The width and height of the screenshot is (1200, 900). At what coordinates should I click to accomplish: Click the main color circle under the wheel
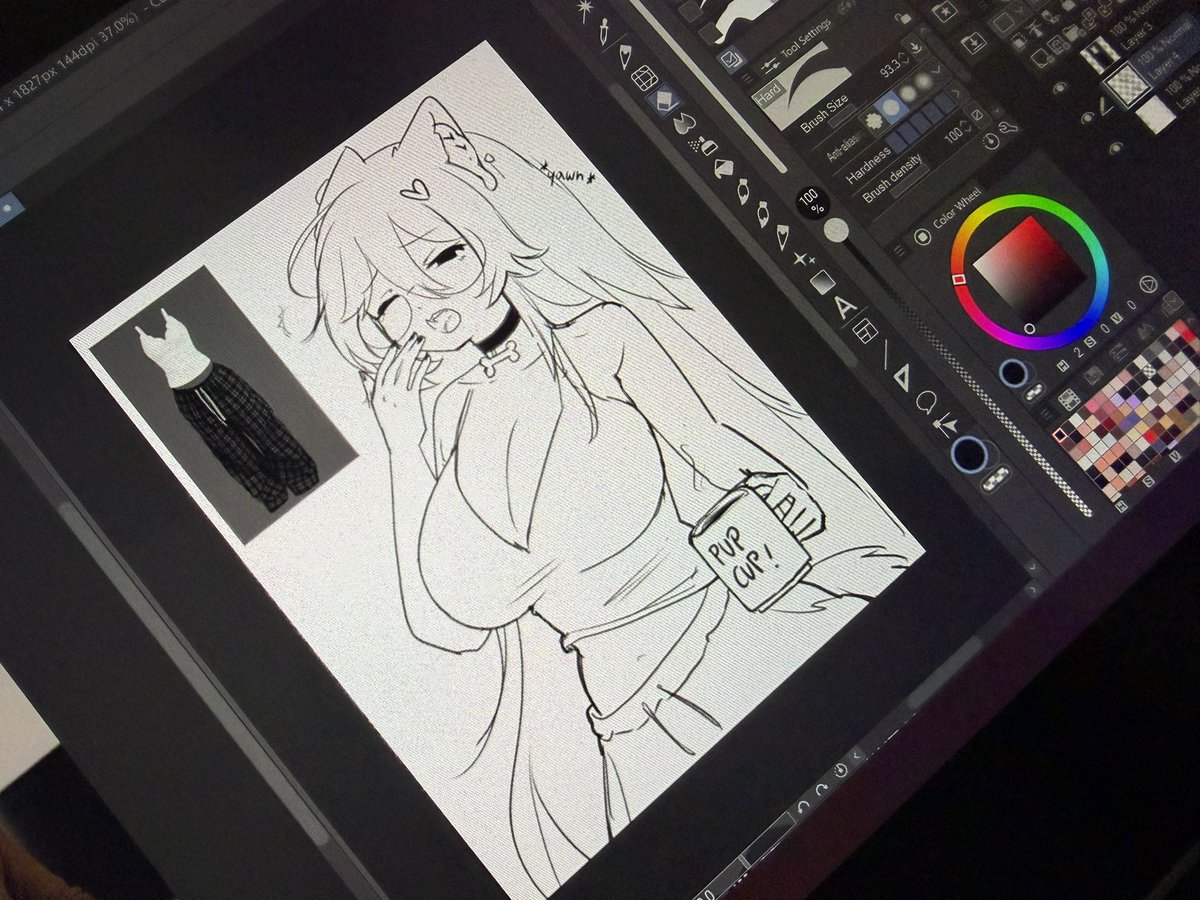point(1013,373)
